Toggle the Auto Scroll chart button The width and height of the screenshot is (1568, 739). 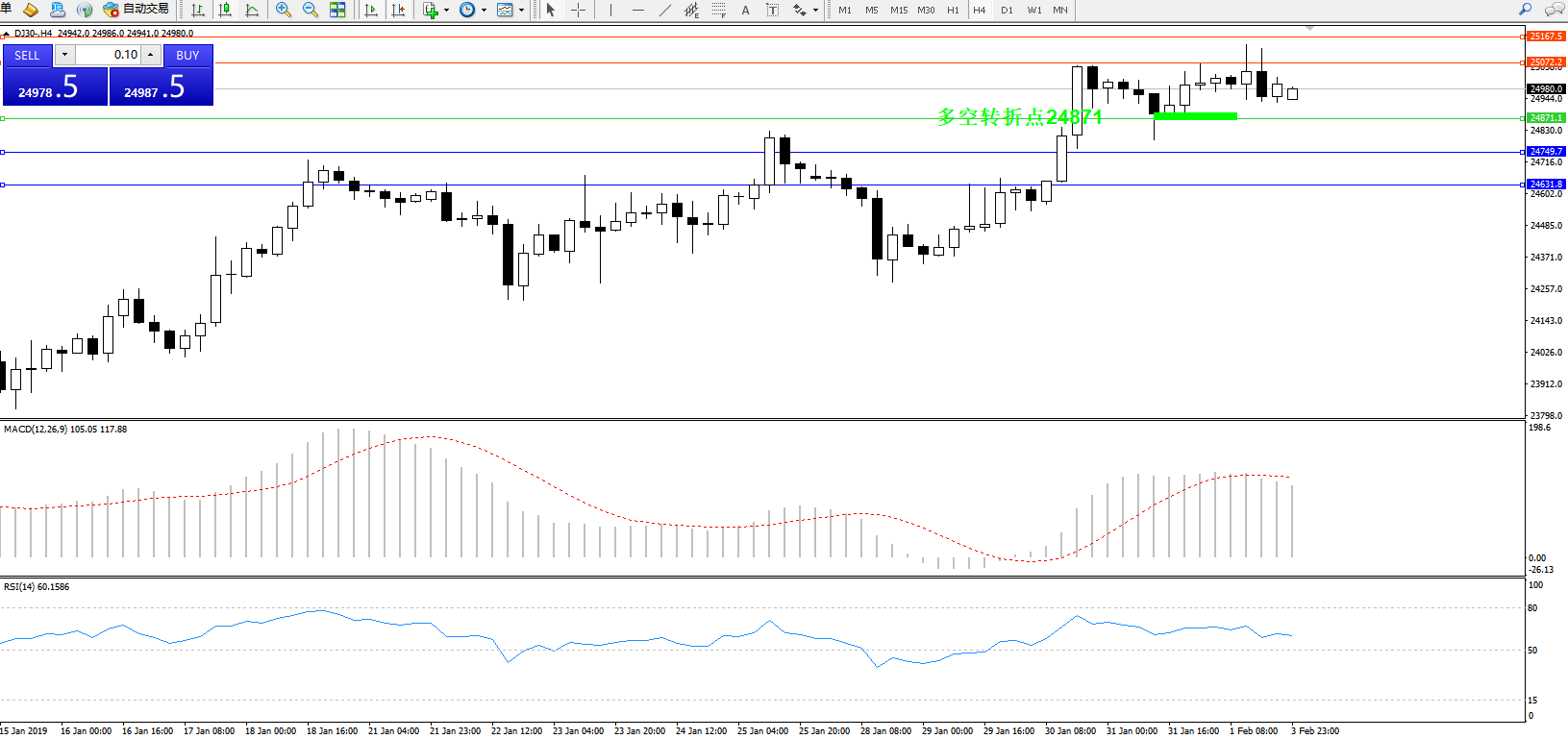coord(371,10)
